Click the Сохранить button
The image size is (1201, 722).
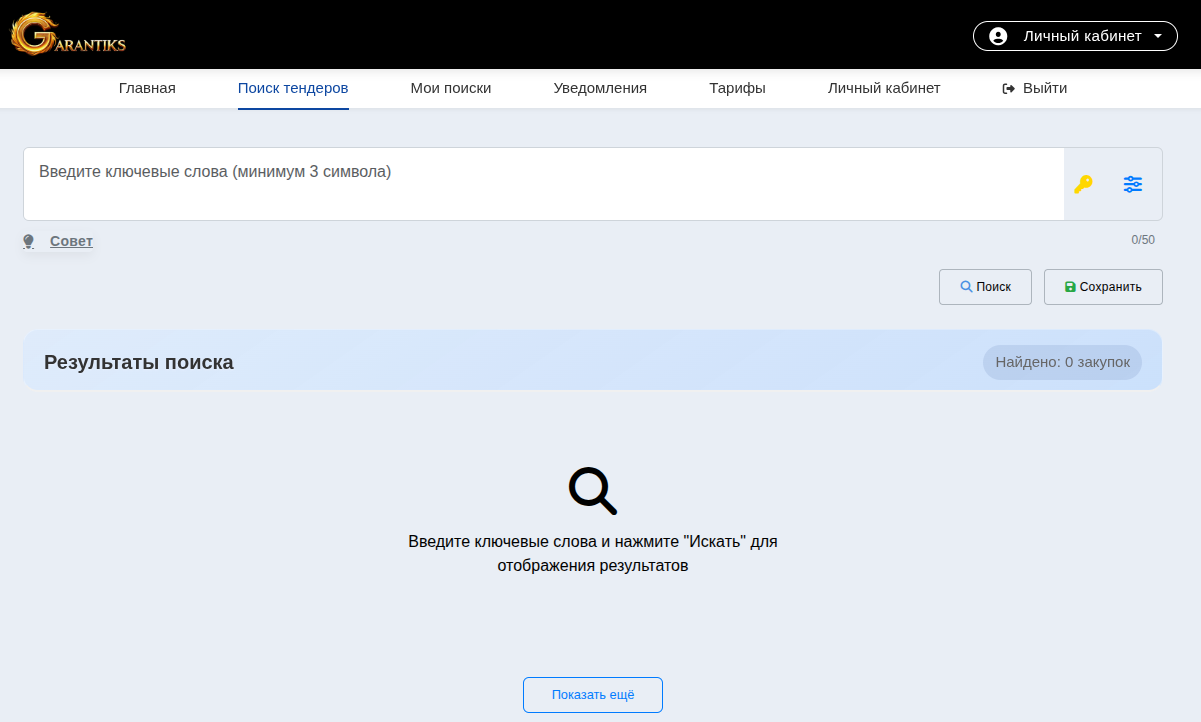[x=1103, y=287]
